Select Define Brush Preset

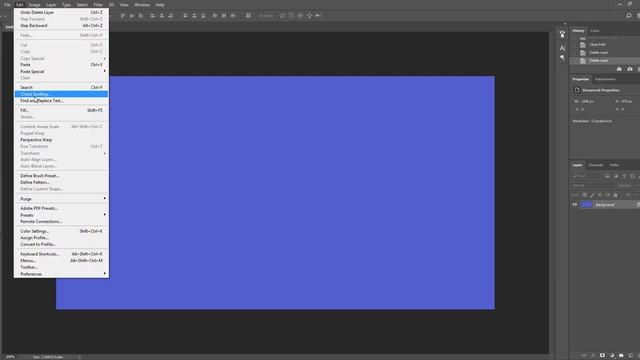tap(61, 176)
